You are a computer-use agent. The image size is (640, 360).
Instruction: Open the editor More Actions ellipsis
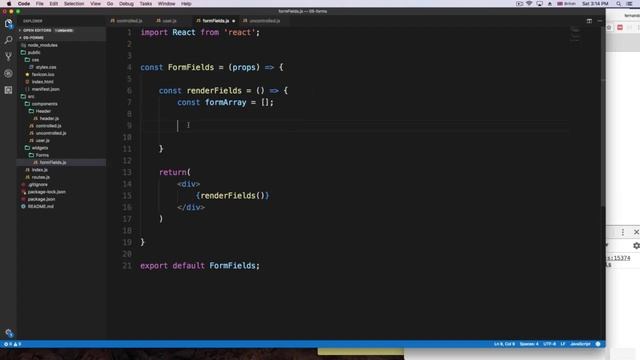click(x=599, y=21)
